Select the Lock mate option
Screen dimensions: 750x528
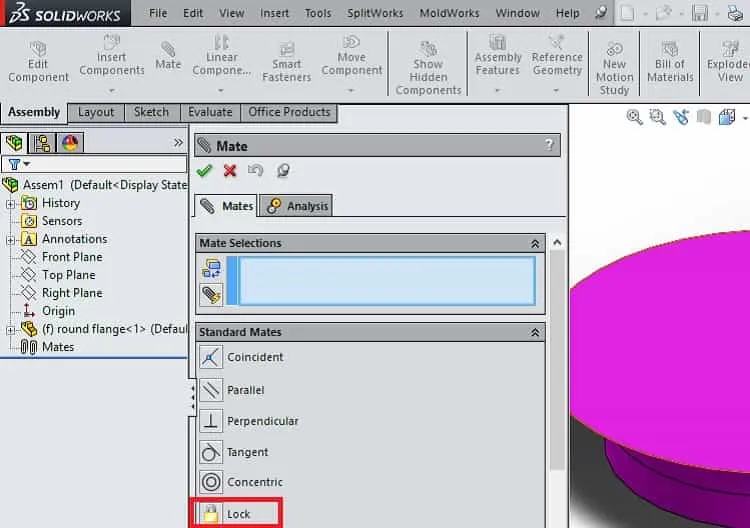pyautogui.click(x=236, y=514)
